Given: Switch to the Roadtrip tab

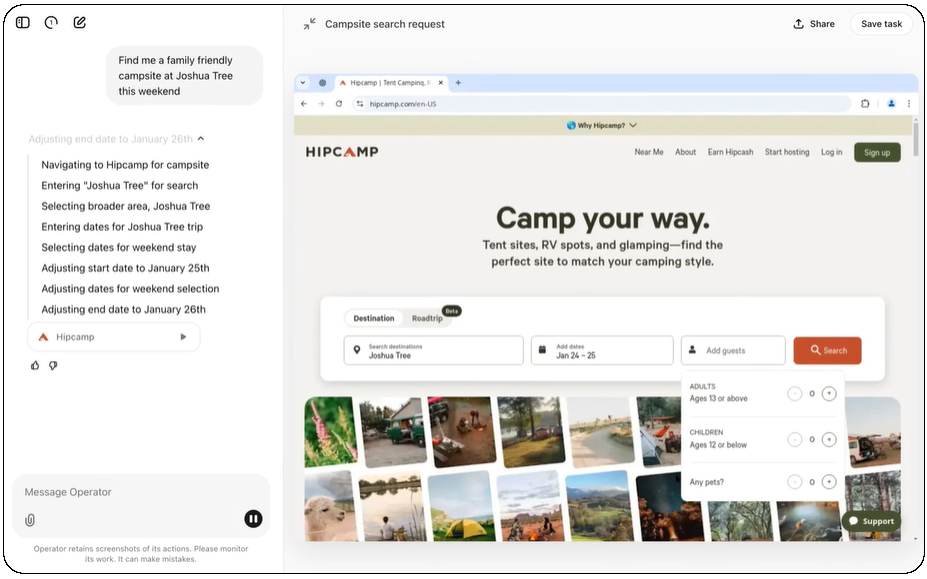Looking at the screenshot, I should click(x=427, y=318).
